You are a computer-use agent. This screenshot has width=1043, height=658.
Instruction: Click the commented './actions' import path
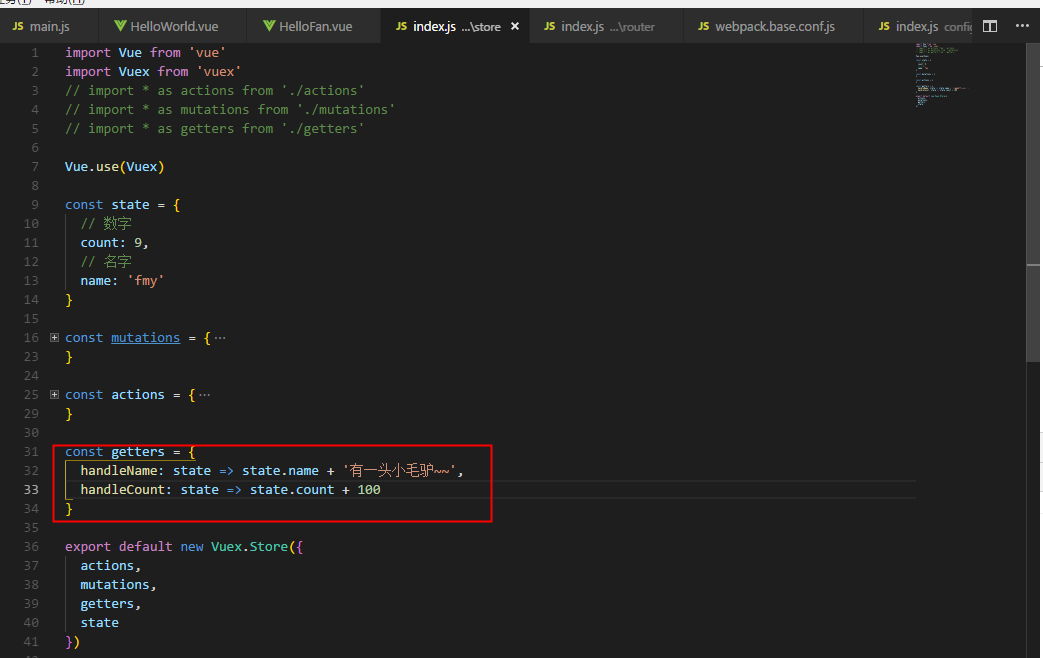click(323, 90)
